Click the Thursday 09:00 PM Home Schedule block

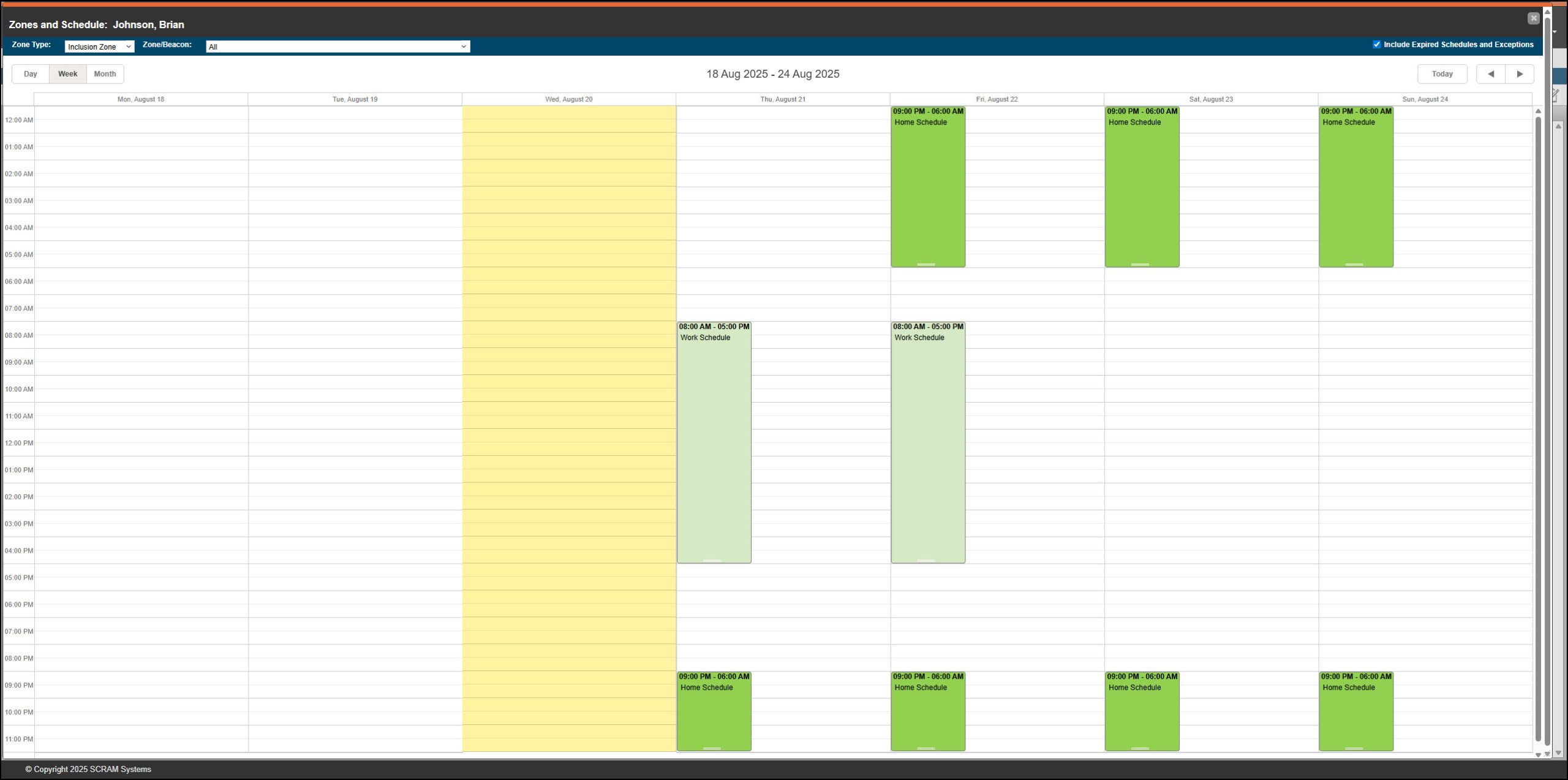(714, 711)
